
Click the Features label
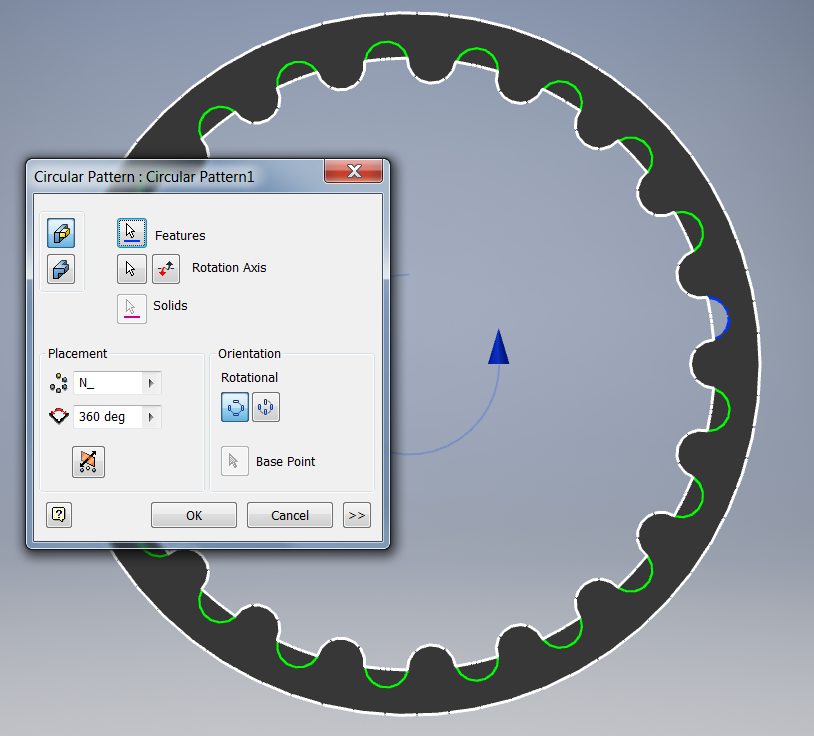point(180,236)
